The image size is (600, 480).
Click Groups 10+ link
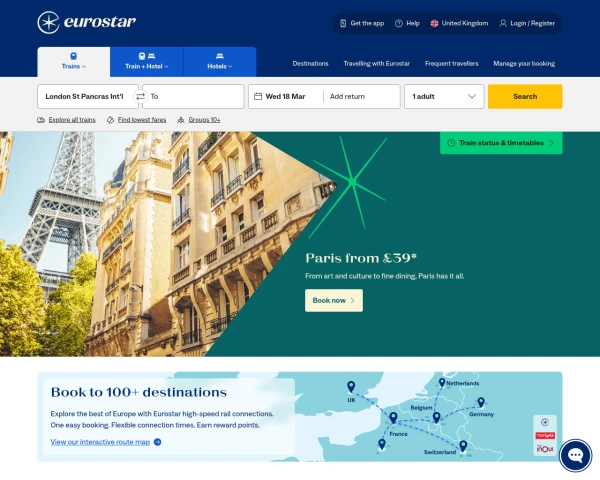(204, 120)
